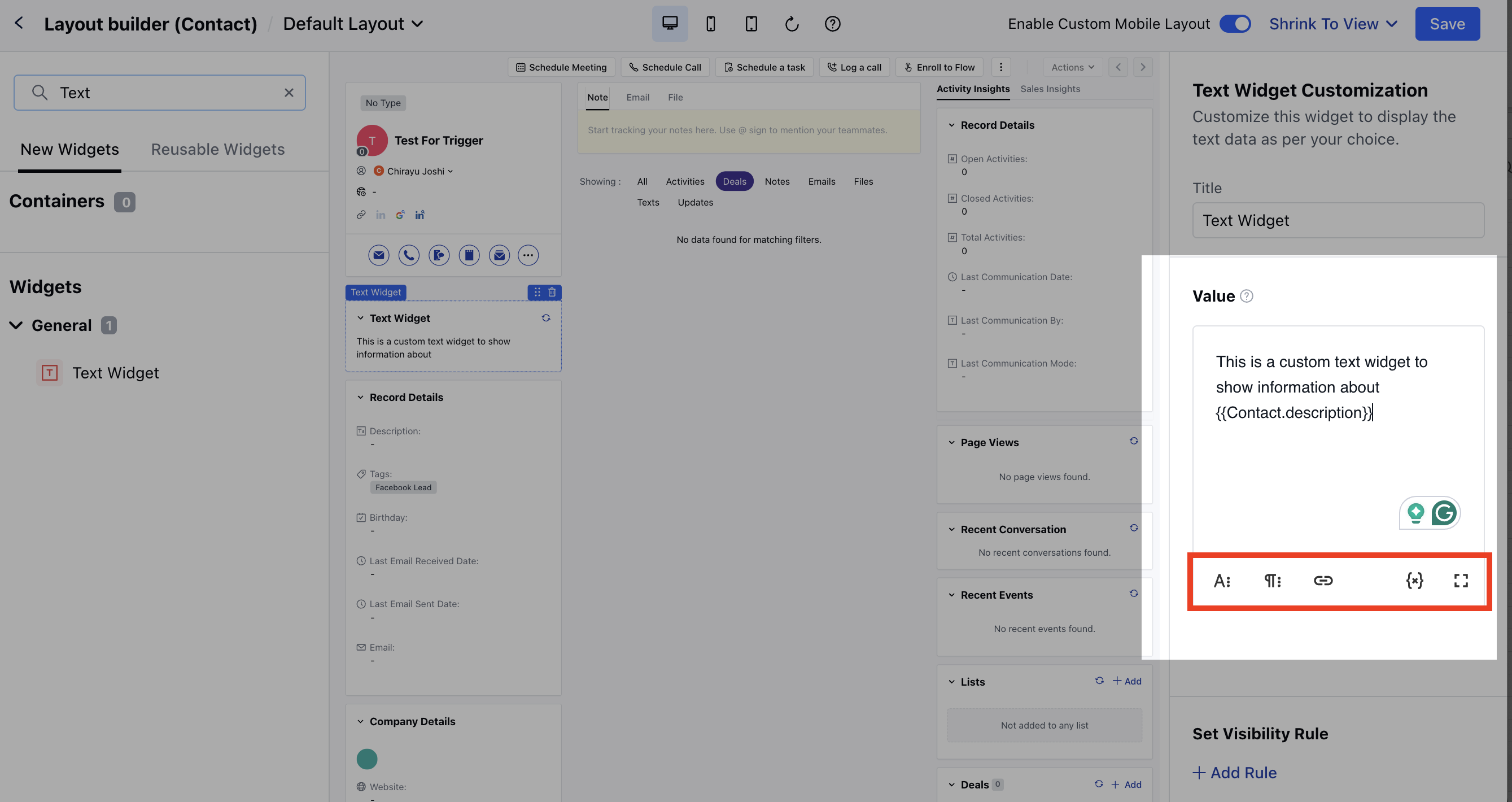The height and width of the screenshot is (802, 1512).
Task: Open the Sales Insights tab
Action: (x=1050, y=89)
